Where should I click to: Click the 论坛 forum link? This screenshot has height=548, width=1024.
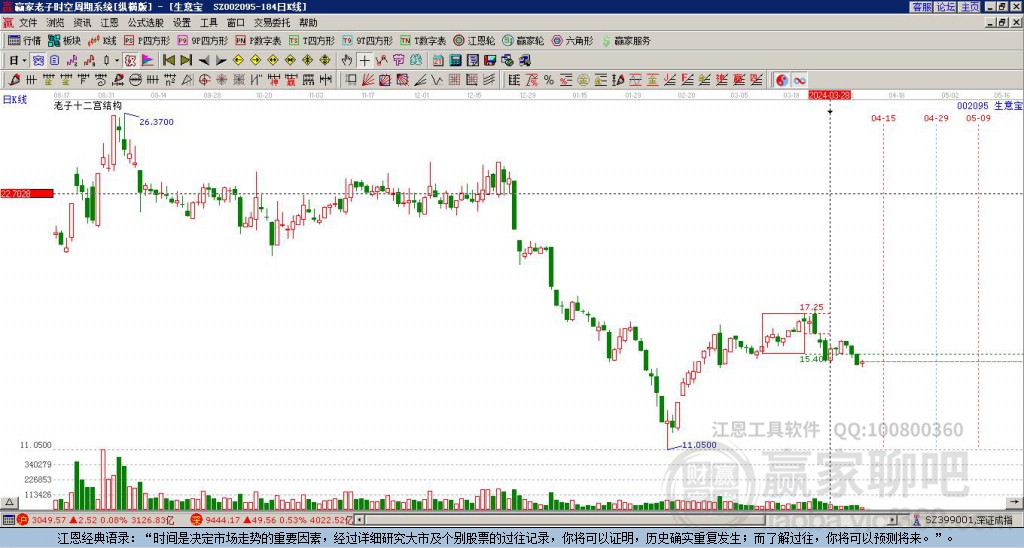945,7
